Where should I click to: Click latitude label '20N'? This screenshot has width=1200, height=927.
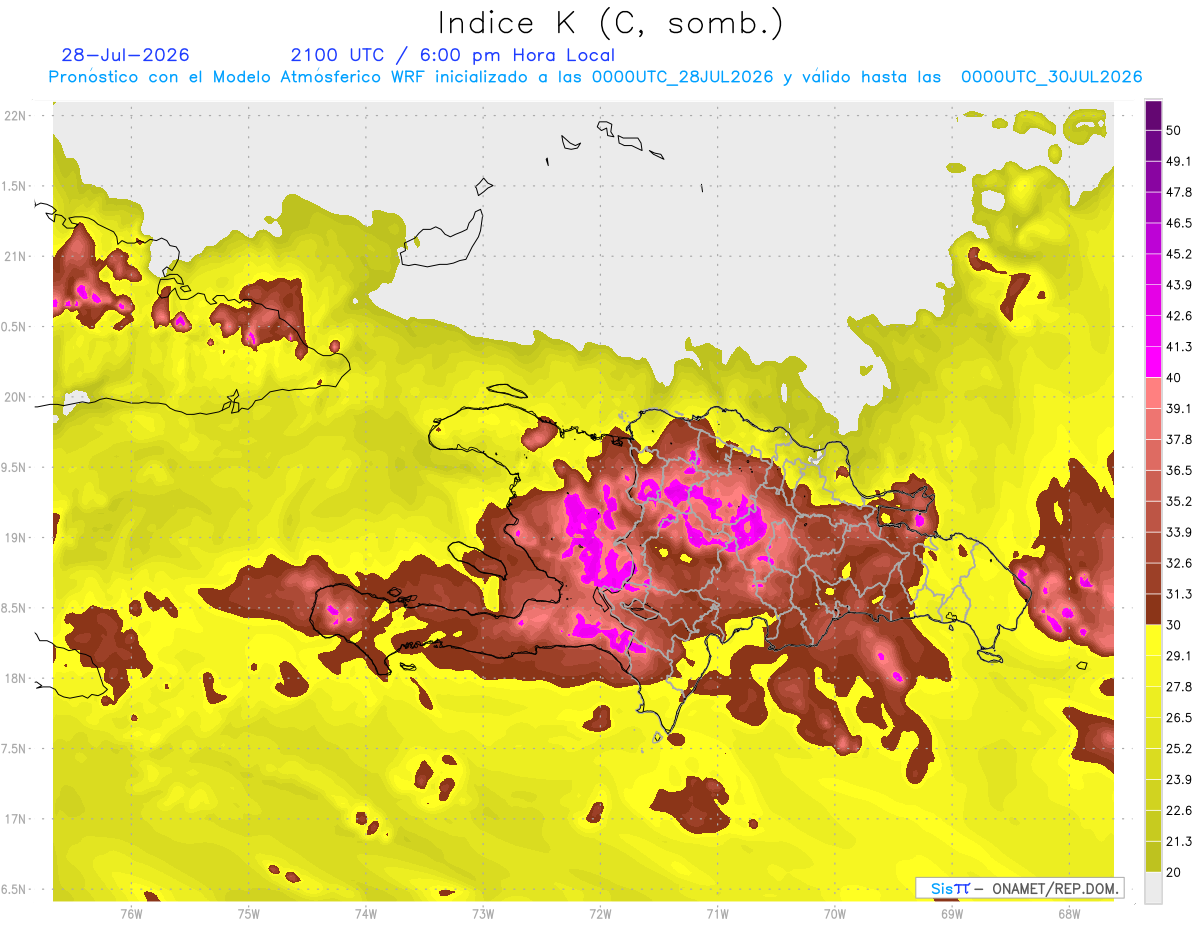click(17, 397)
